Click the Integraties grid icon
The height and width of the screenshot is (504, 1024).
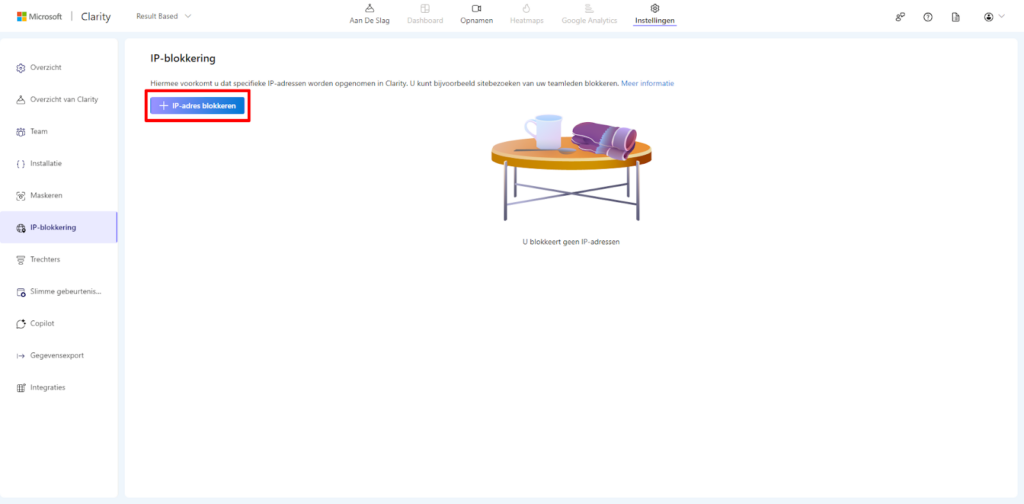(x=20, y=388)
